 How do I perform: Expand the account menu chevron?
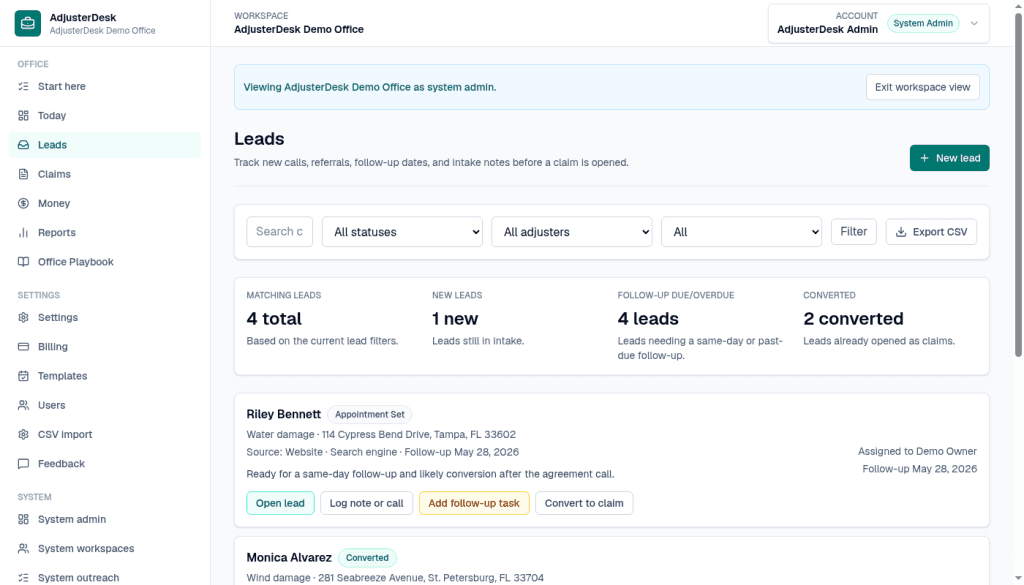974,24
